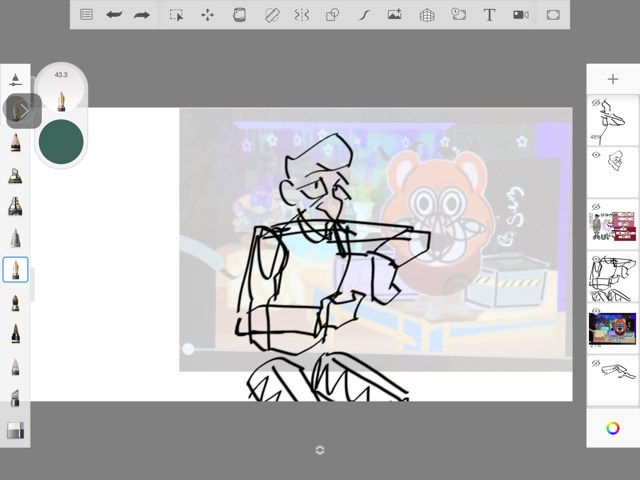Screen dimensions: 640x480
Task: Redo the undone stroke
Action: click(x=142, y=15)
